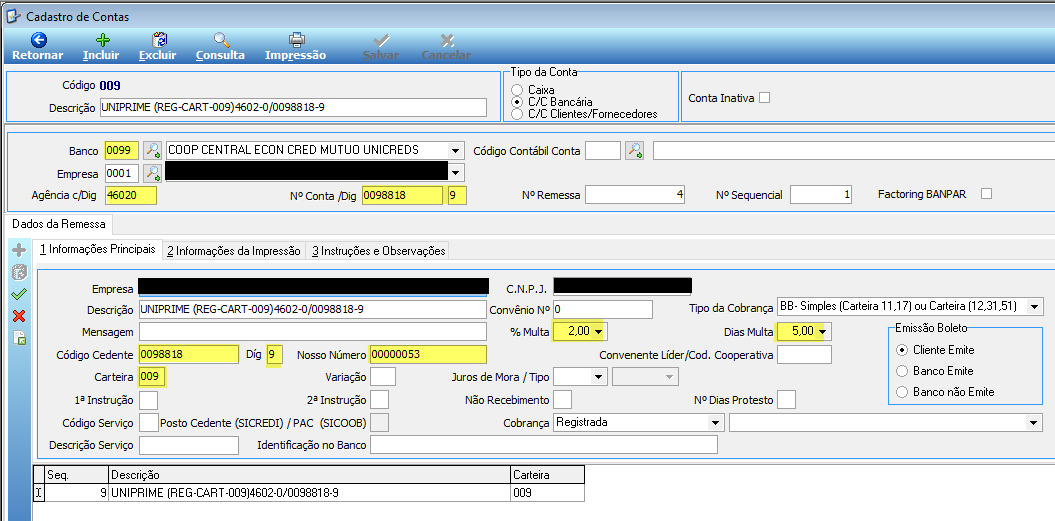Select Cliente Emite radio option
1055x521 pixels.
pyautogui.click(x=902, y=350)
